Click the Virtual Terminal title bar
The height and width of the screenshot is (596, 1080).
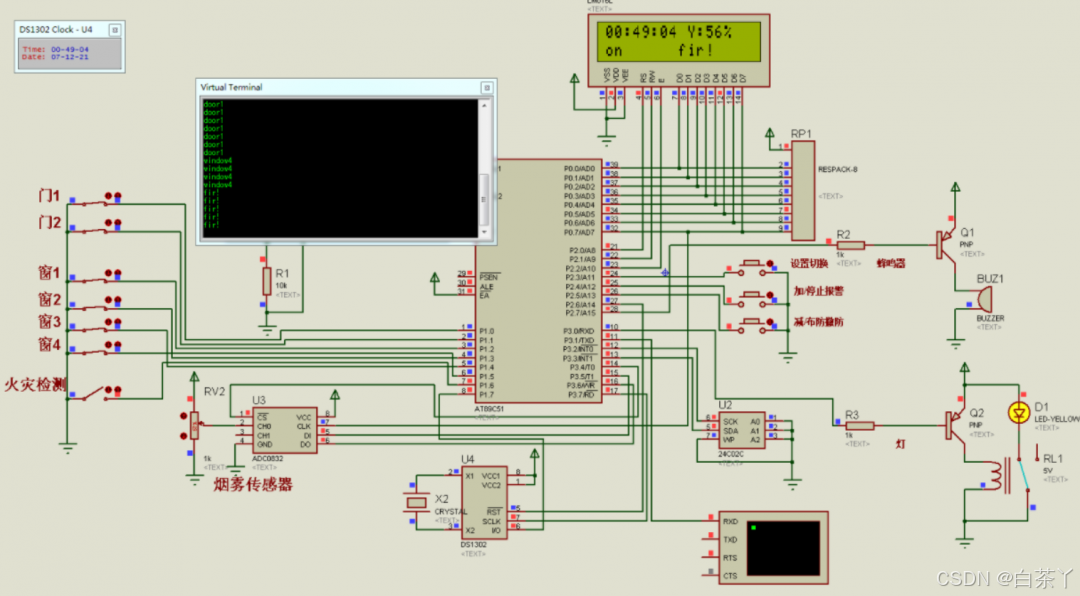(346, 88)
